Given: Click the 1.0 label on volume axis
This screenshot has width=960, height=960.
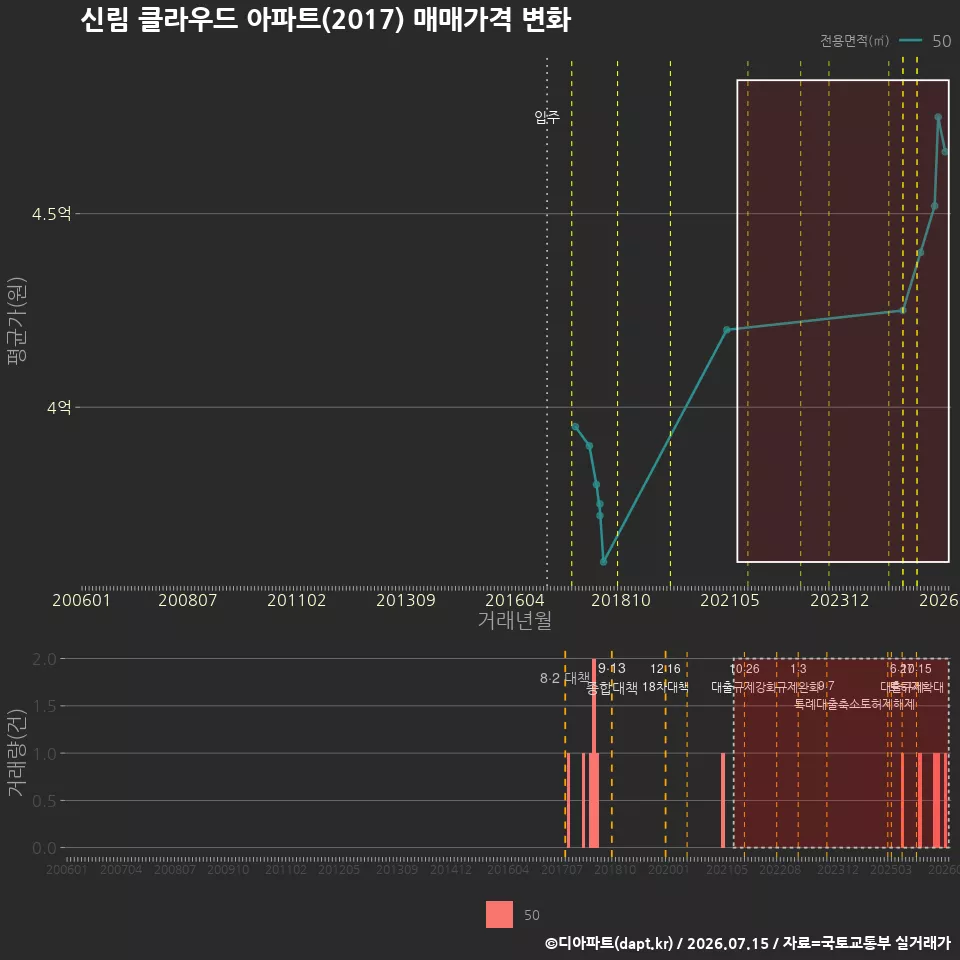Looking at the screenshot, I should [44, 753].
